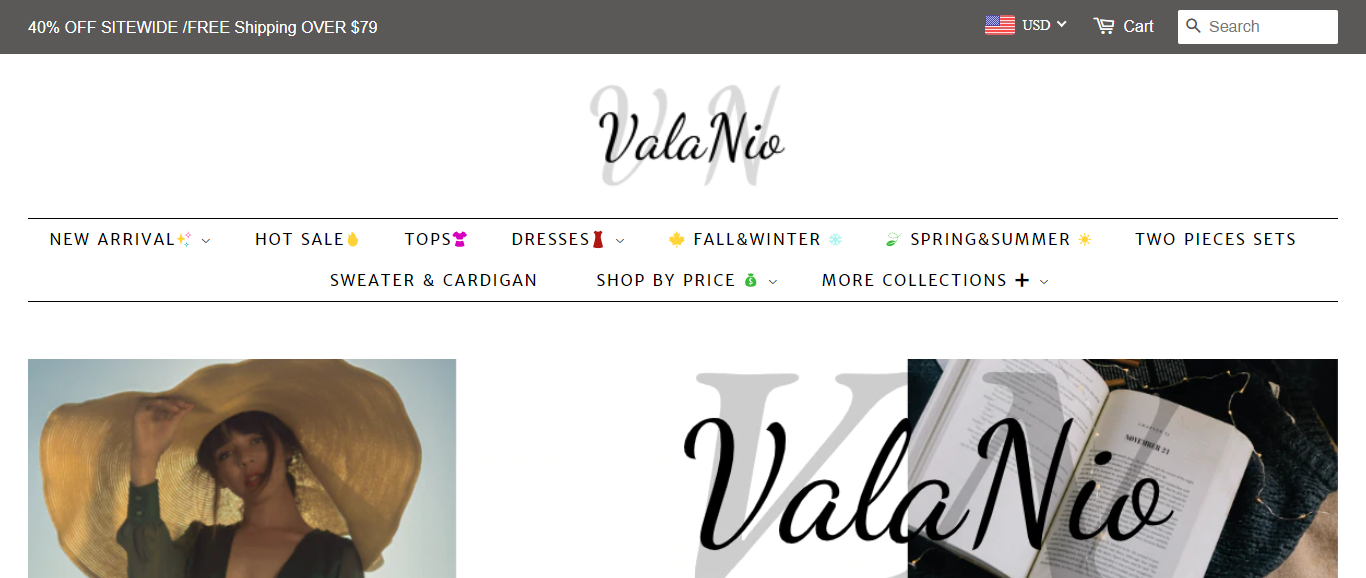Viewport: 1366px width, 578px height.
Task: Click the snowflake icon in FALL&WINTER
Action: pos(835,239)
